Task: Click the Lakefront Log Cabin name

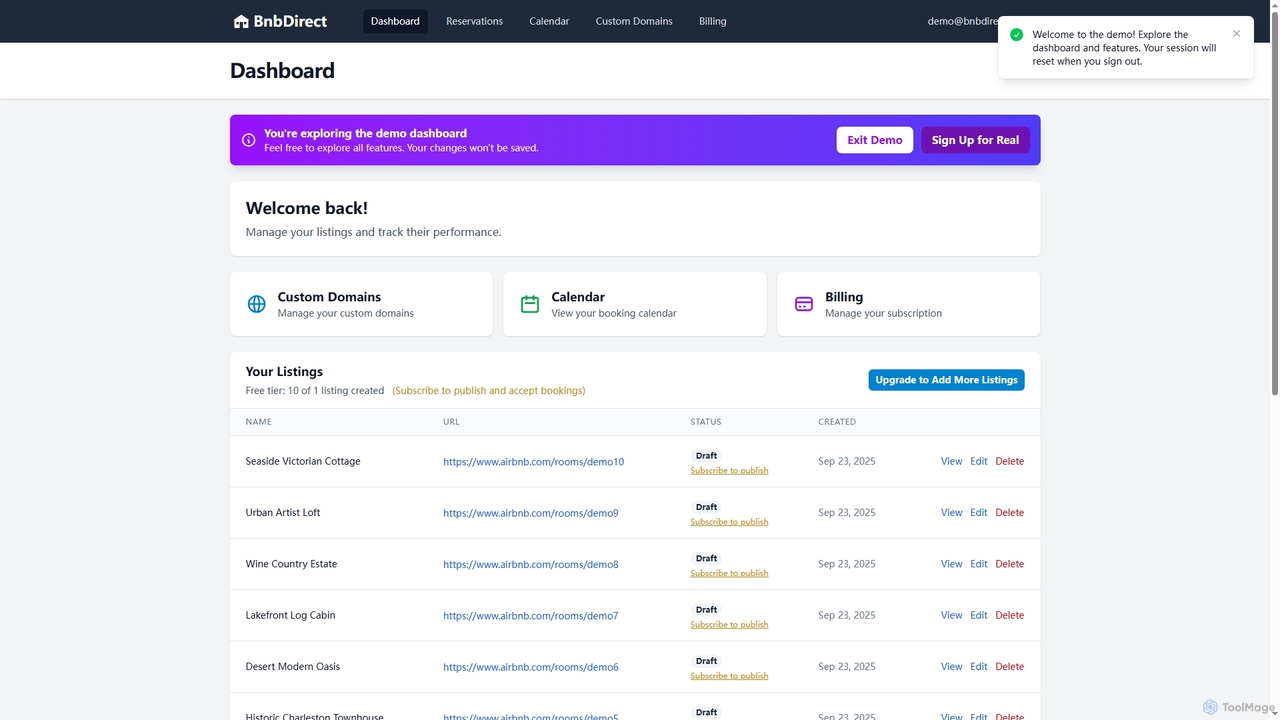Action: (290, 615)
